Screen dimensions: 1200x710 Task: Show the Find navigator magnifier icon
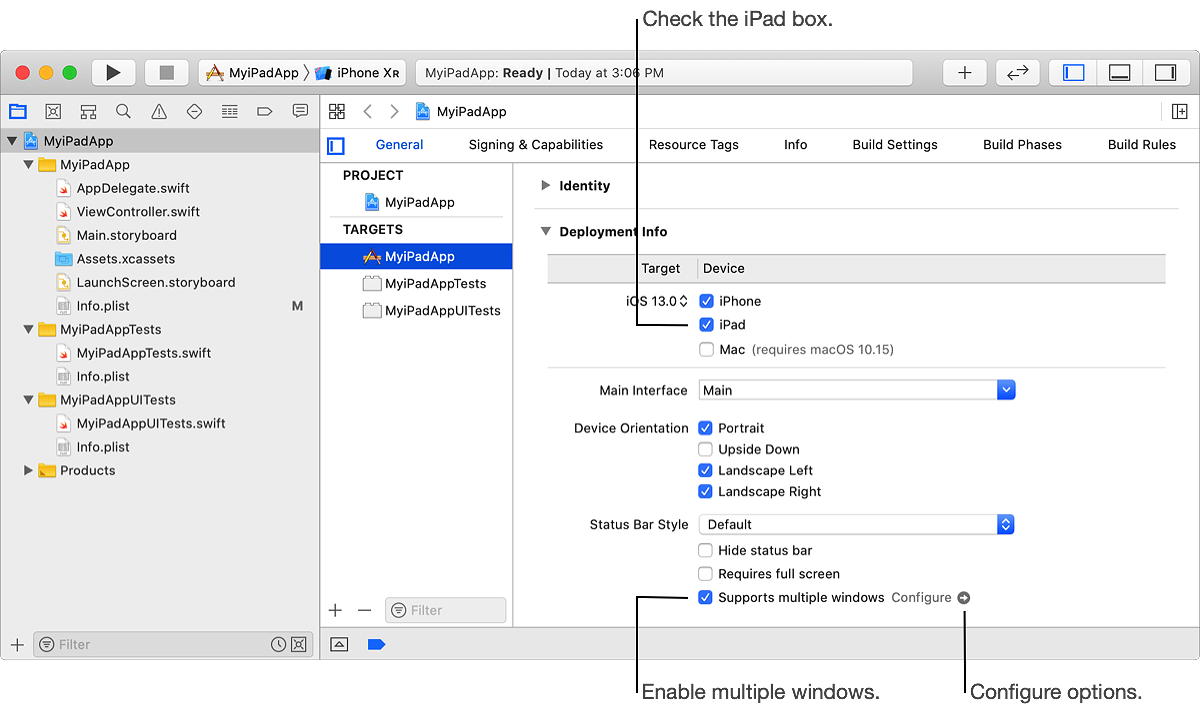[x=123, y=111]
